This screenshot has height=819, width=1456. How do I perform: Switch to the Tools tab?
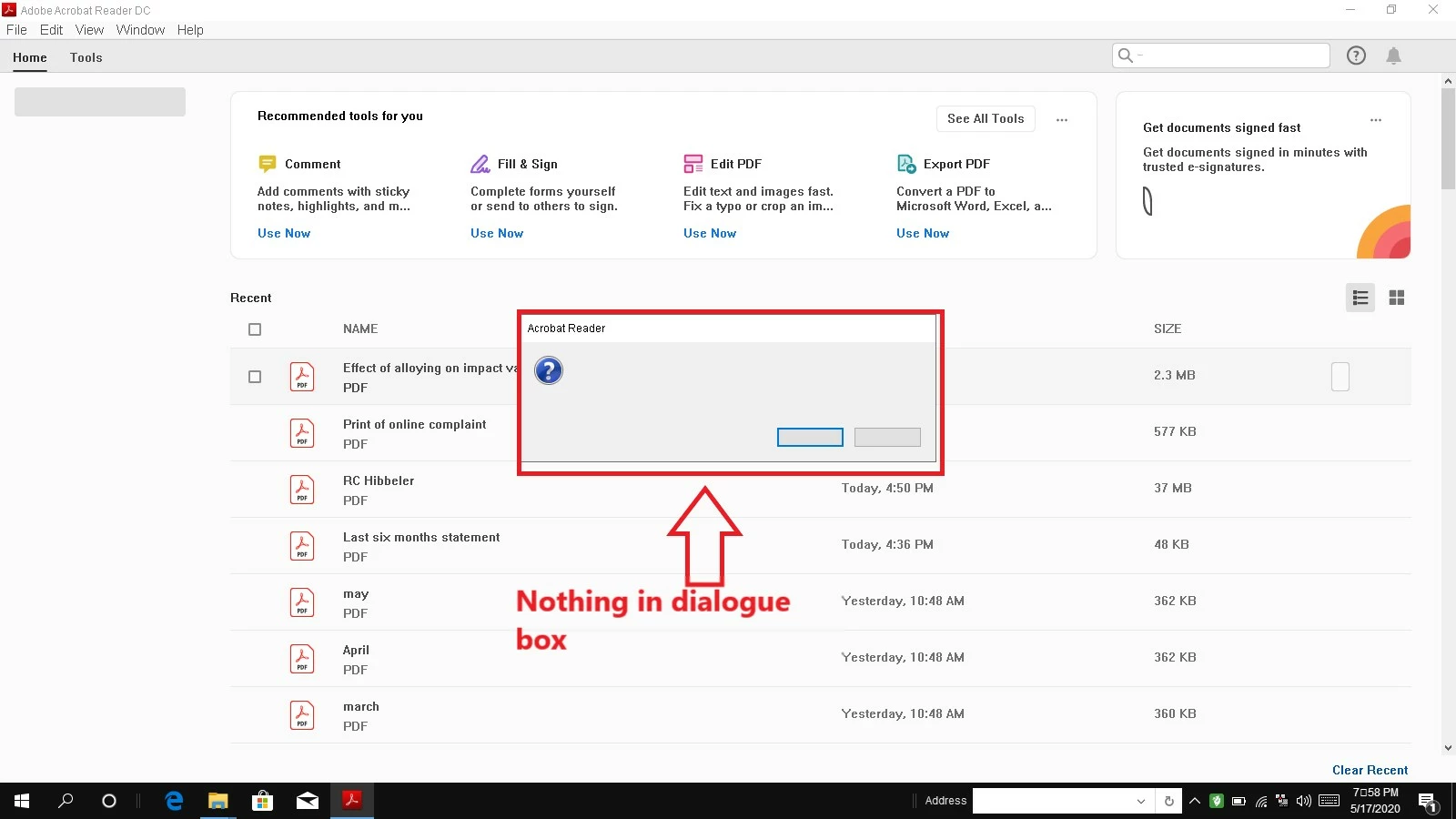click(x=86, y=57)
